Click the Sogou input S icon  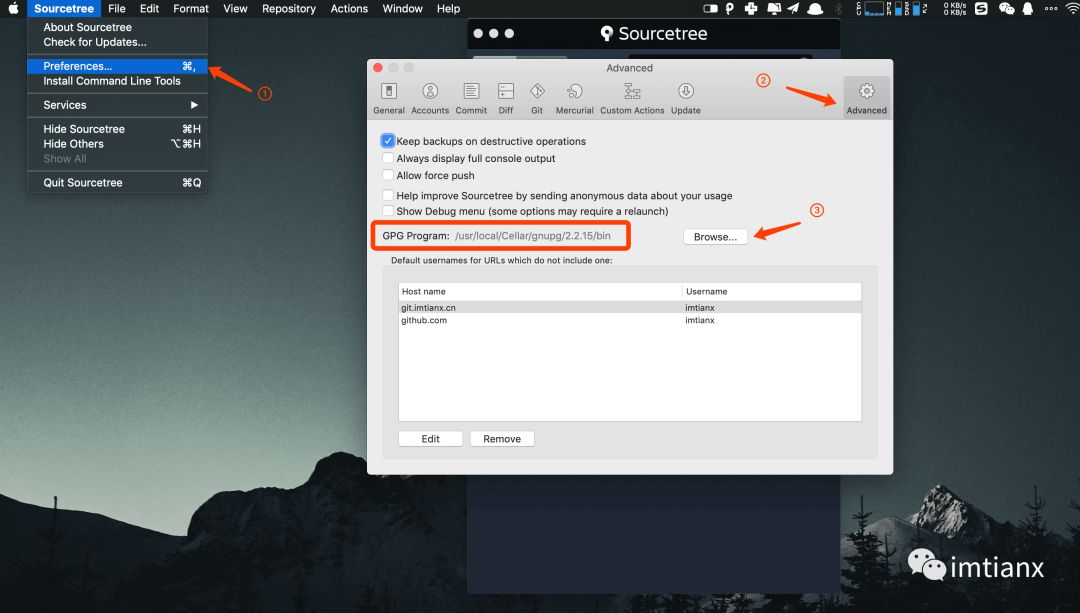pyautogui.click(x=981, y=8)
